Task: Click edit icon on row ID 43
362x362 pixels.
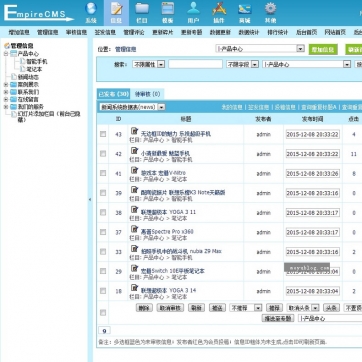Action: (x=134, y=131)
